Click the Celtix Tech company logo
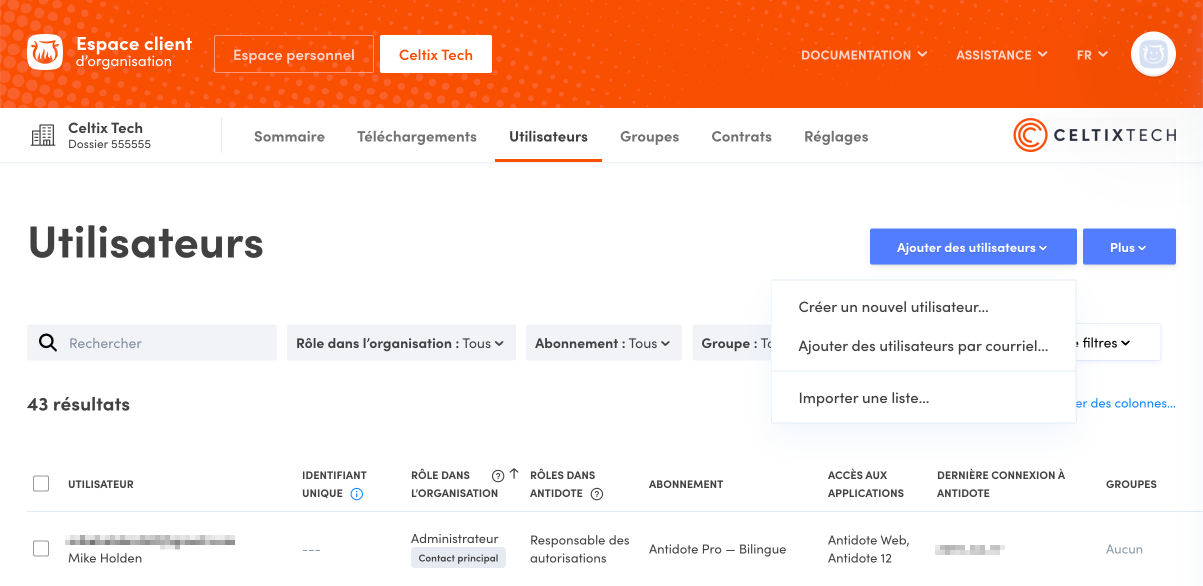Screen dimensions: 1203x586 click(x=1094, y=136)
